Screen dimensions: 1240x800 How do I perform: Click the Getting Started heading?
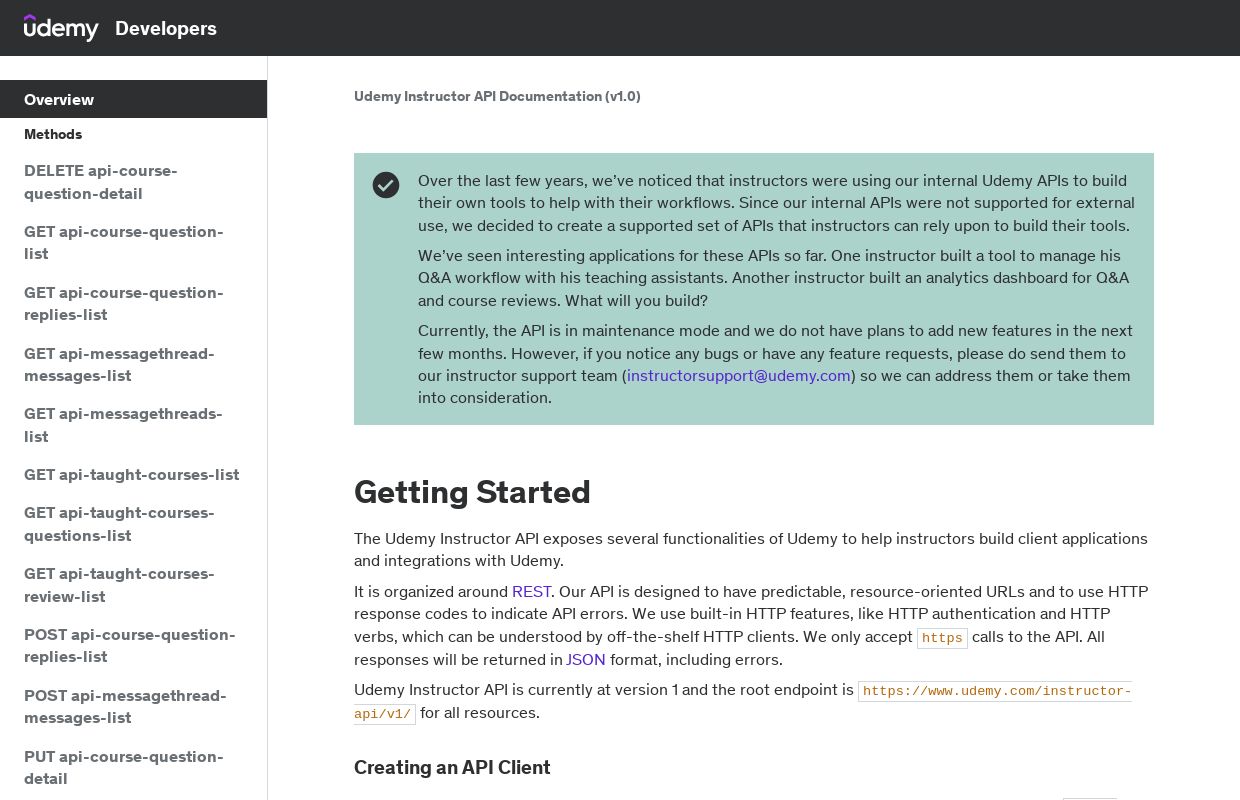(472, 492)
